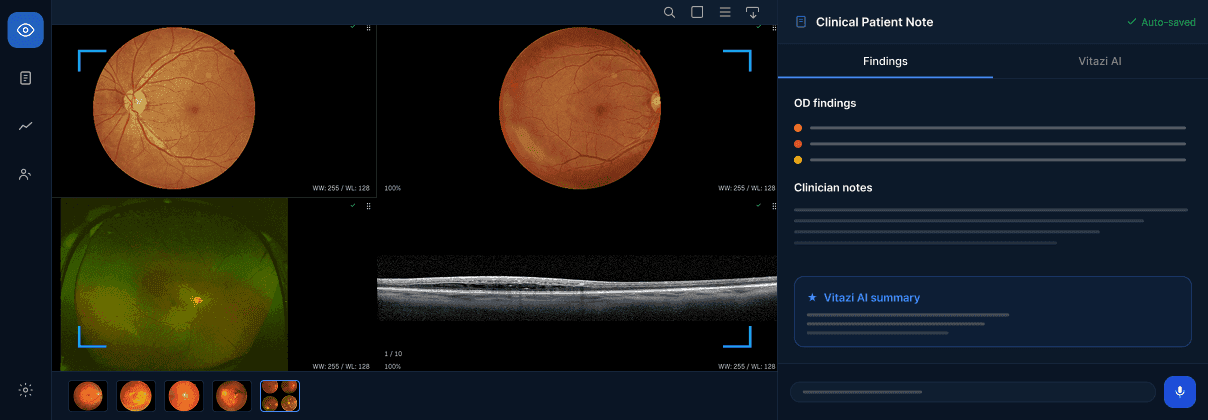Click the Clinician notes heading
Image resolution: width=1208 pixels, height=420 pixels.
833,187
